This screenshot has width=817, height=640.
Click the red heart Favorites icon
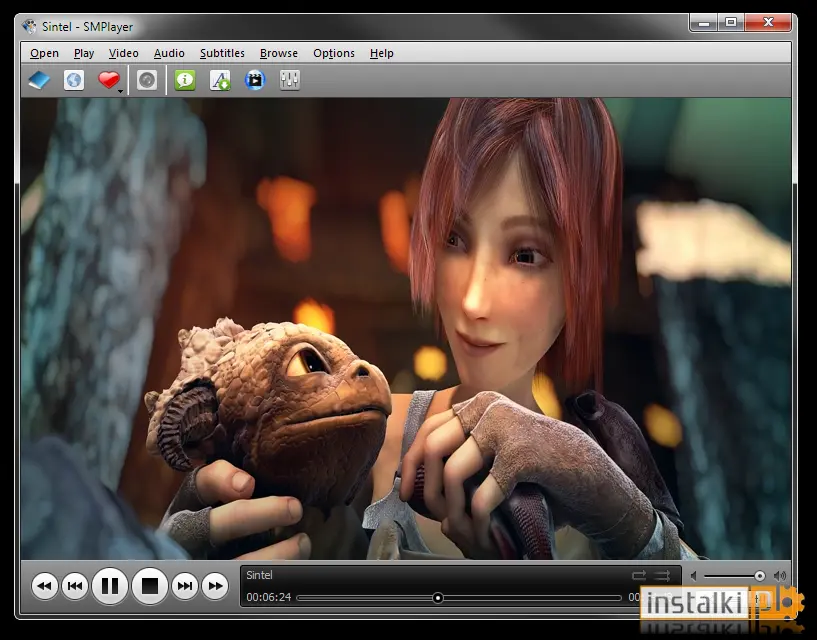(108, 80)
